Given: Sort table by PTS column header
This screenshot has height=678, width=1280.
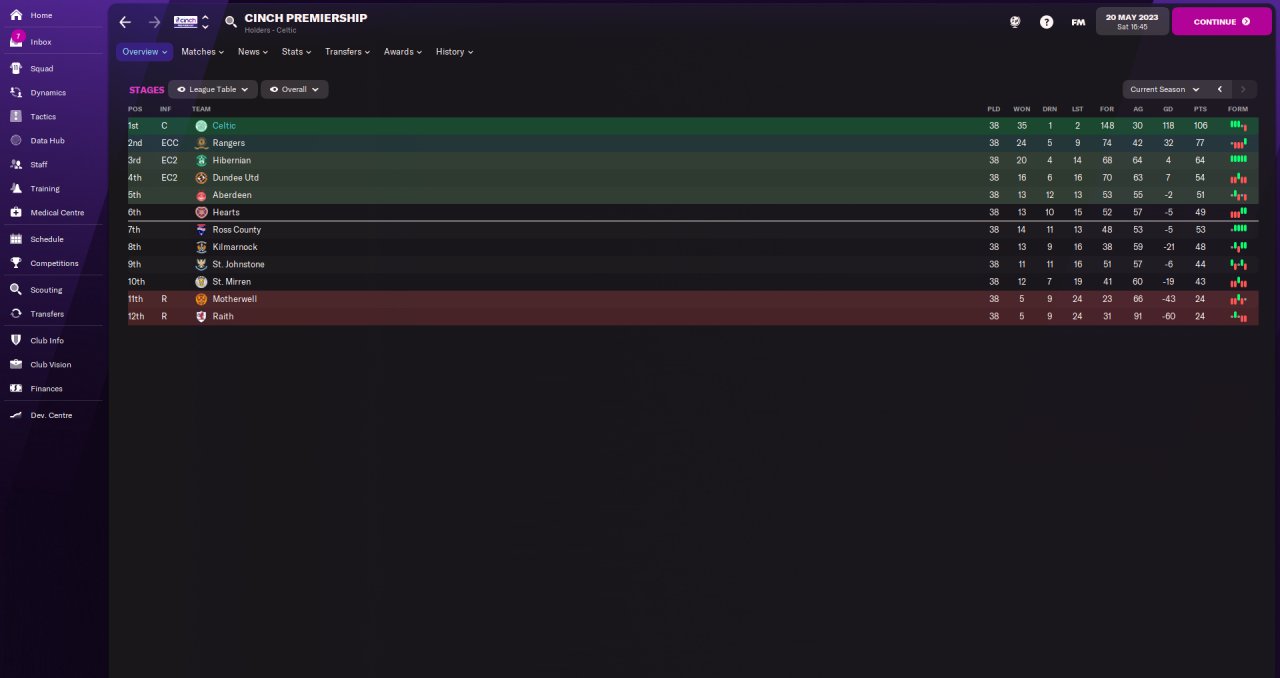Looking at the screenshot, I should [x=1200, y=108].
